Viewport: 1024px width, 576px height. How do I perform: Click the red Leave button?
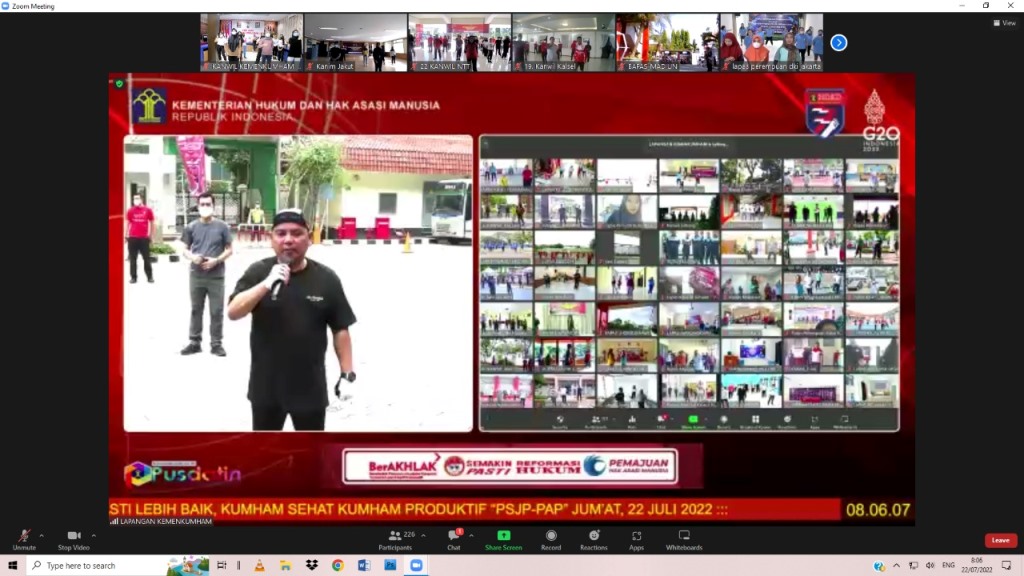click(x=1000, y=540)
